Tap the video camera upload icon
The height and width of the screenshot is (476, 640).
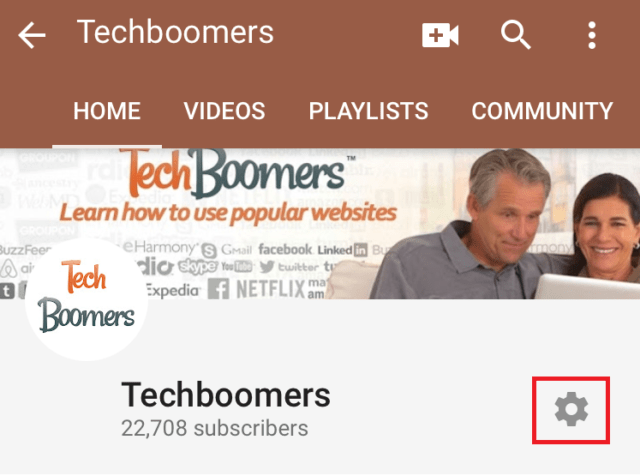(440, 35)
